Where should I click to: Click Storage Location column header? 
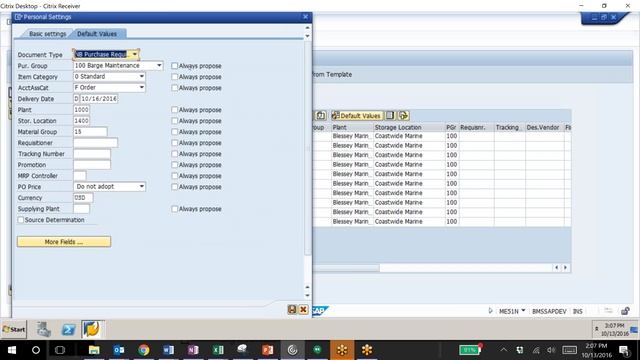409,127
